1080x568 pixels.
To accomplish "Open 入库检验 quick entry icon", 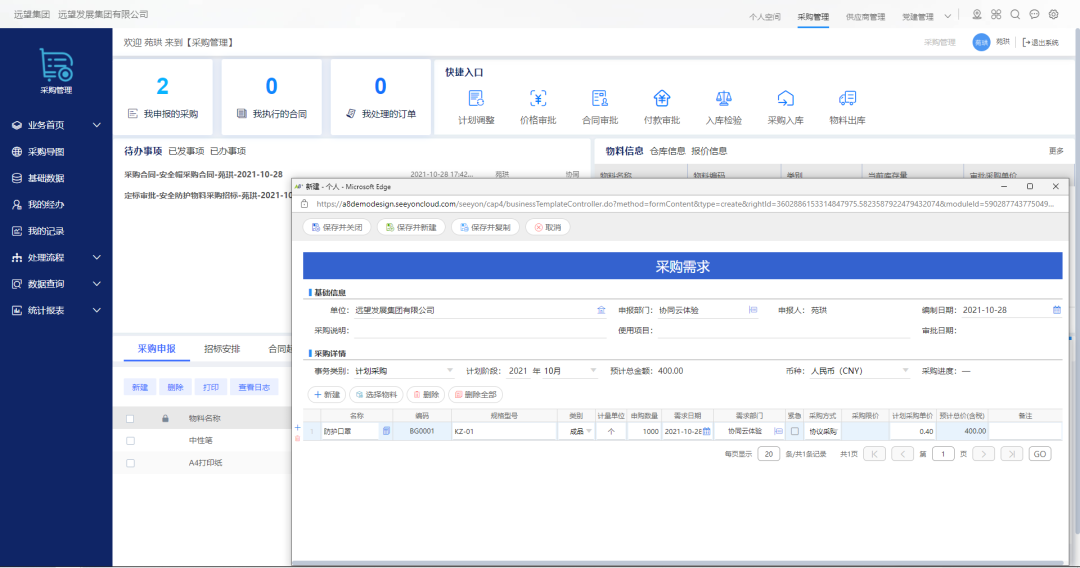I will (x=723, y=98).
